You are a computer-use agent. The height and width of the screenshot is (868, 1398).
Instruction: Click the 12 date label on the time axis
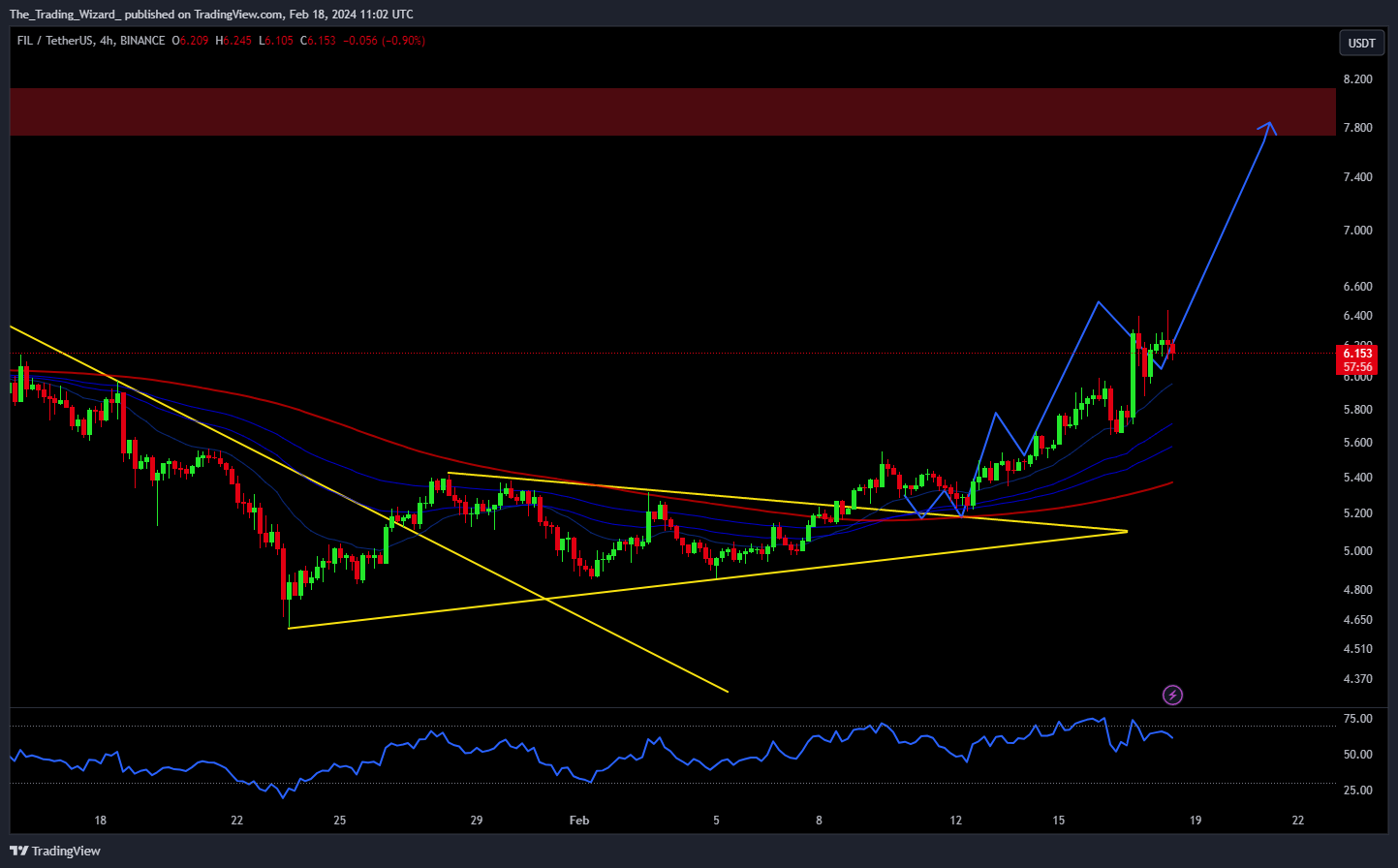pyautogui.click(x=956, y=821)
